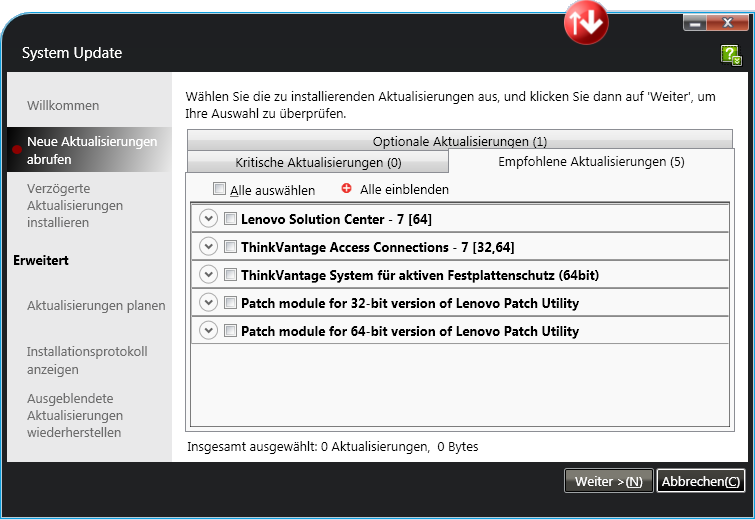Click Alle einblenden link
Screen dimensions: 755x520
(x=404, y=190)
